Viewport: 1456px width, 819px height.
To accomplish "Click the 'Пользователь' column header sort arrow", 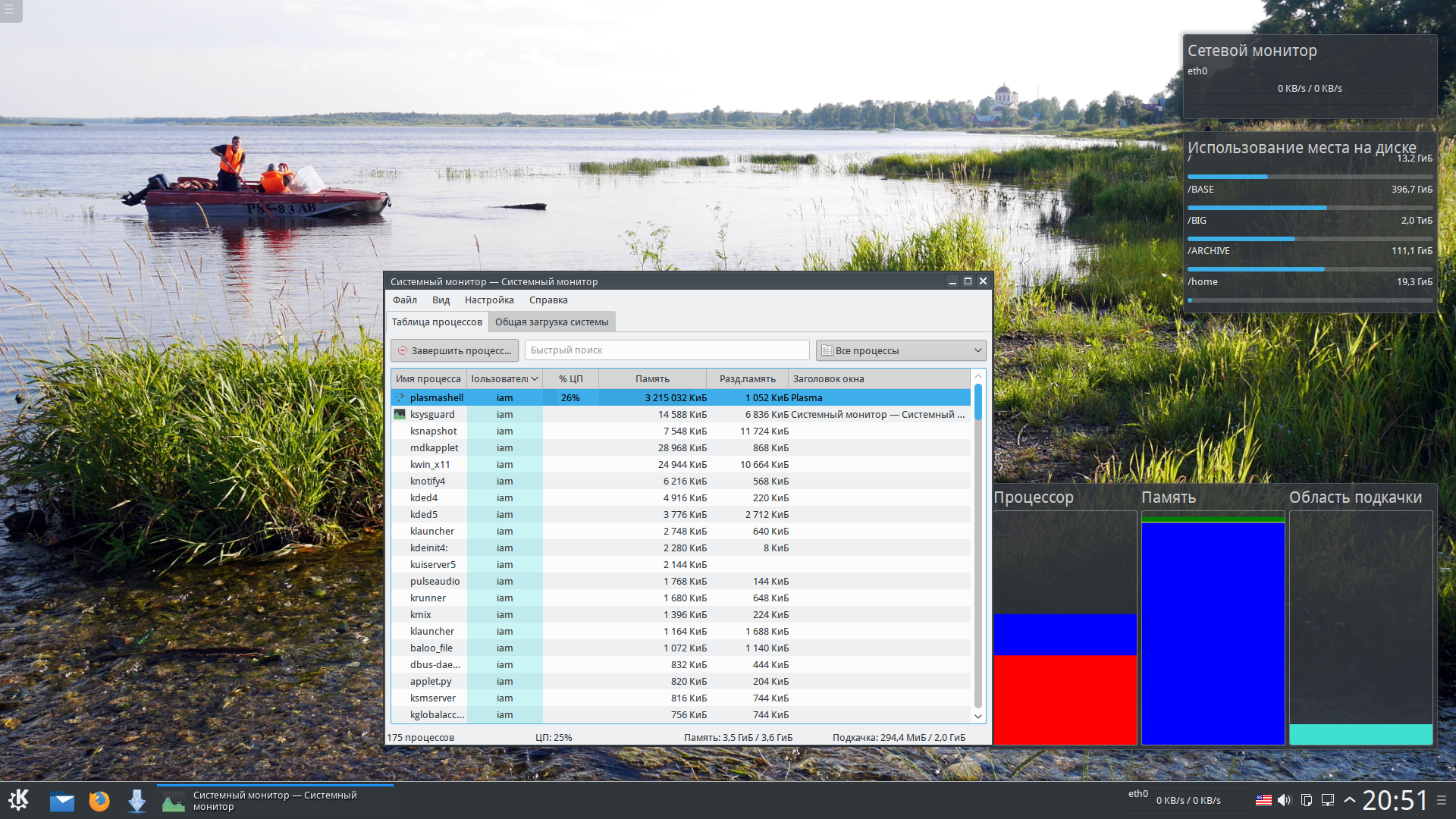I will 535,378.
